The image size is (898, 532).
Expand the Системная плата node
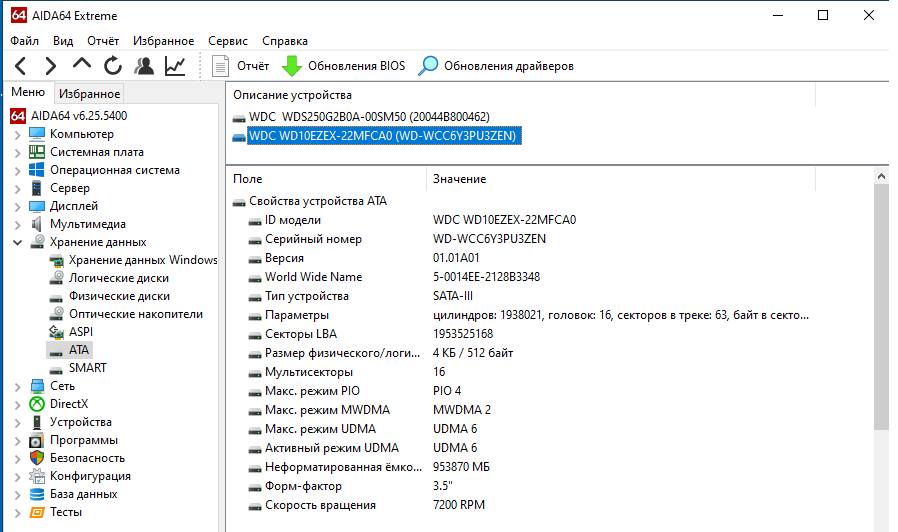17,152
